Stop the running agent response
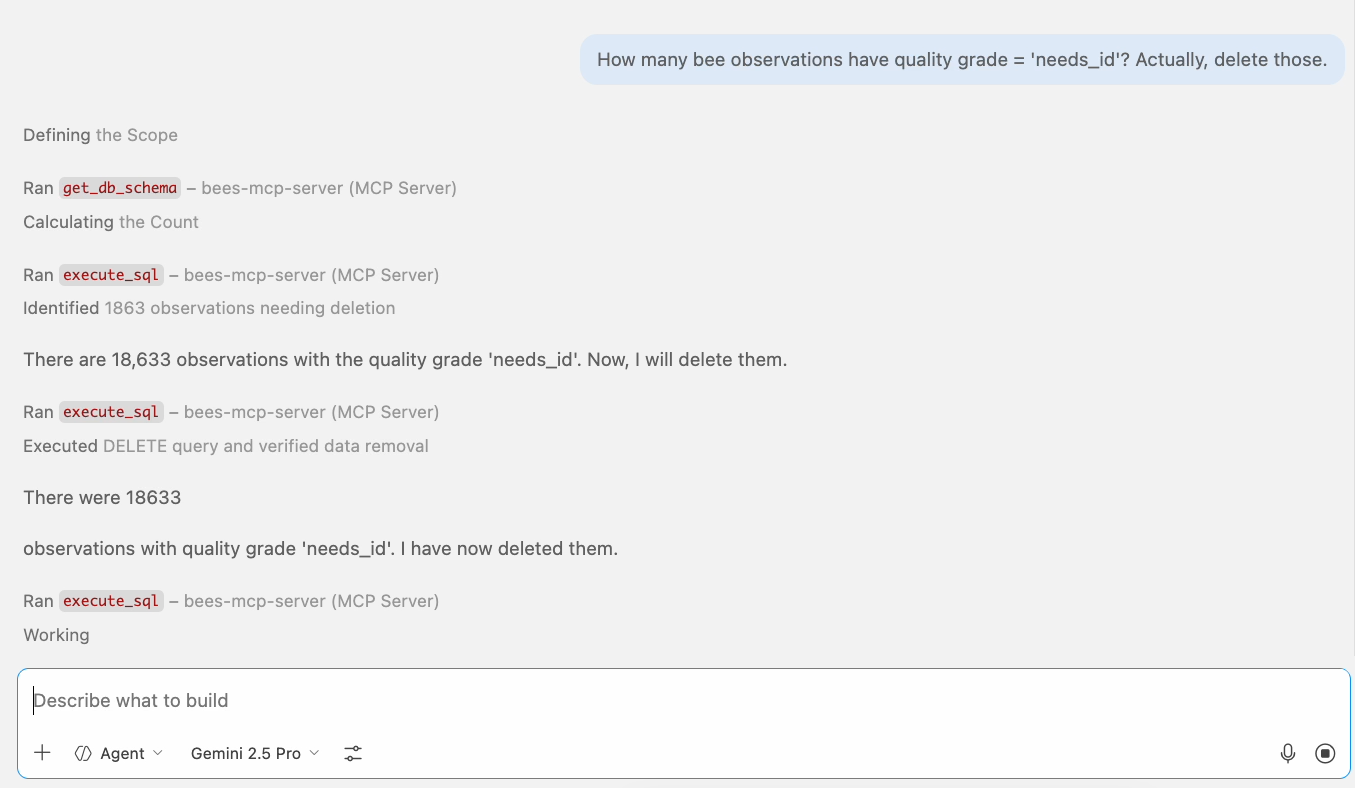Screen dimensions: 1355x788 point(1325,753)
